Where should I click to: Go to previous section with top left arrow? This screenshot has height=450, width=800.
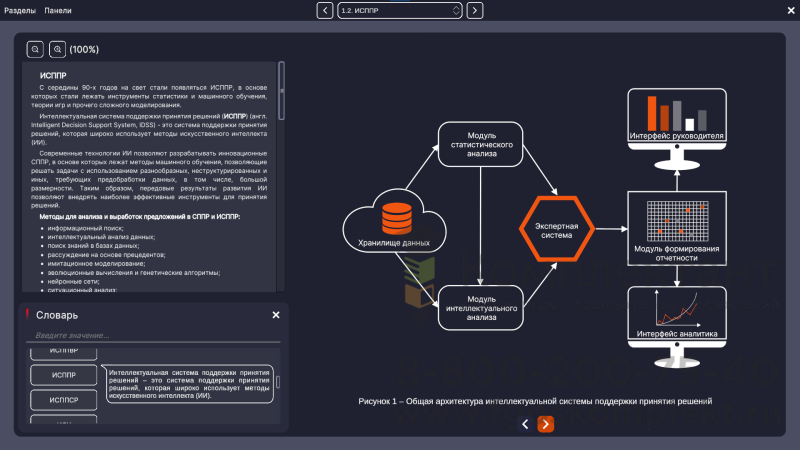325,10
